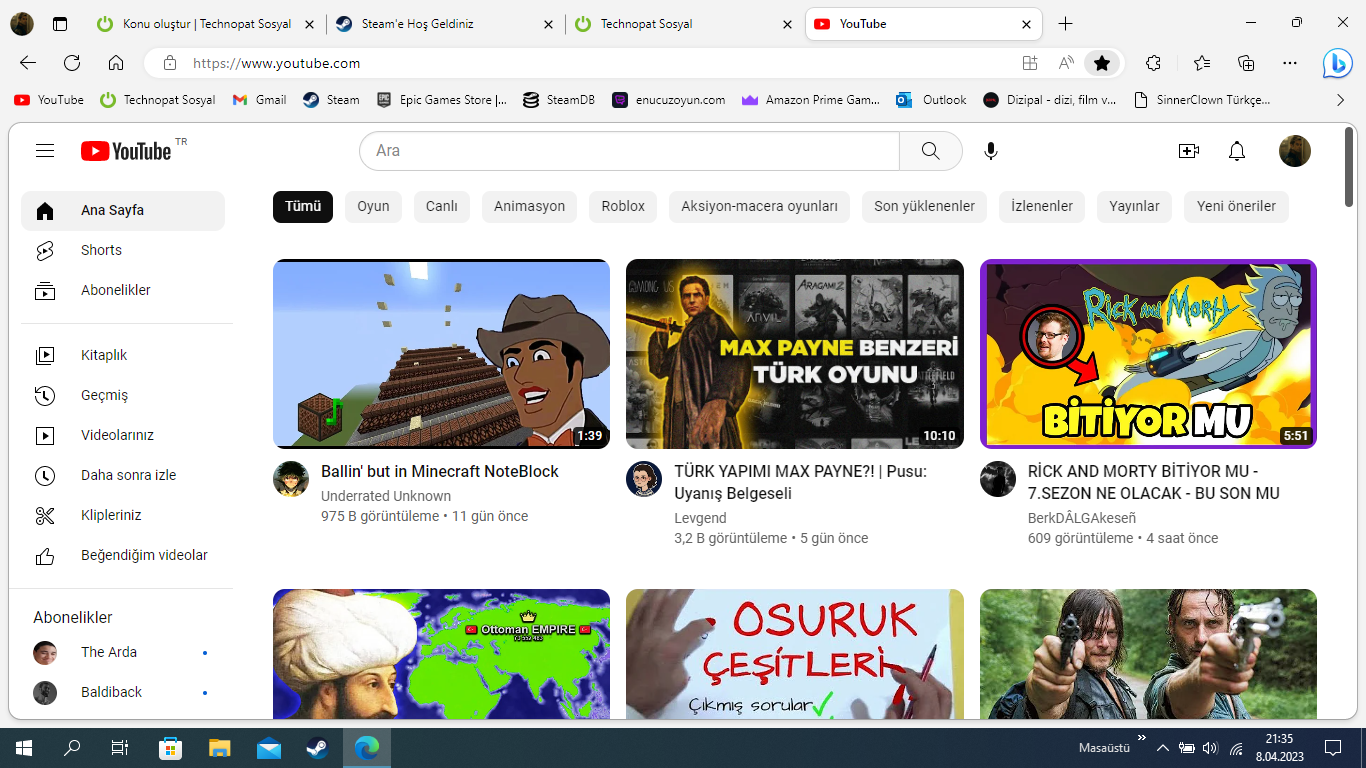The image size is (1366, 768).
Task: Click the magnifier search button beside Ara
Action: pyautogui.click(x=930, y=151)
